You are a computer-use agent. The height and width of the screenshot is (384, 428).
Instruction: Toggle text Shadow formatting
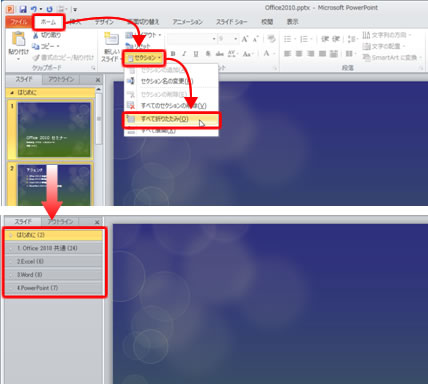(208, 54)
